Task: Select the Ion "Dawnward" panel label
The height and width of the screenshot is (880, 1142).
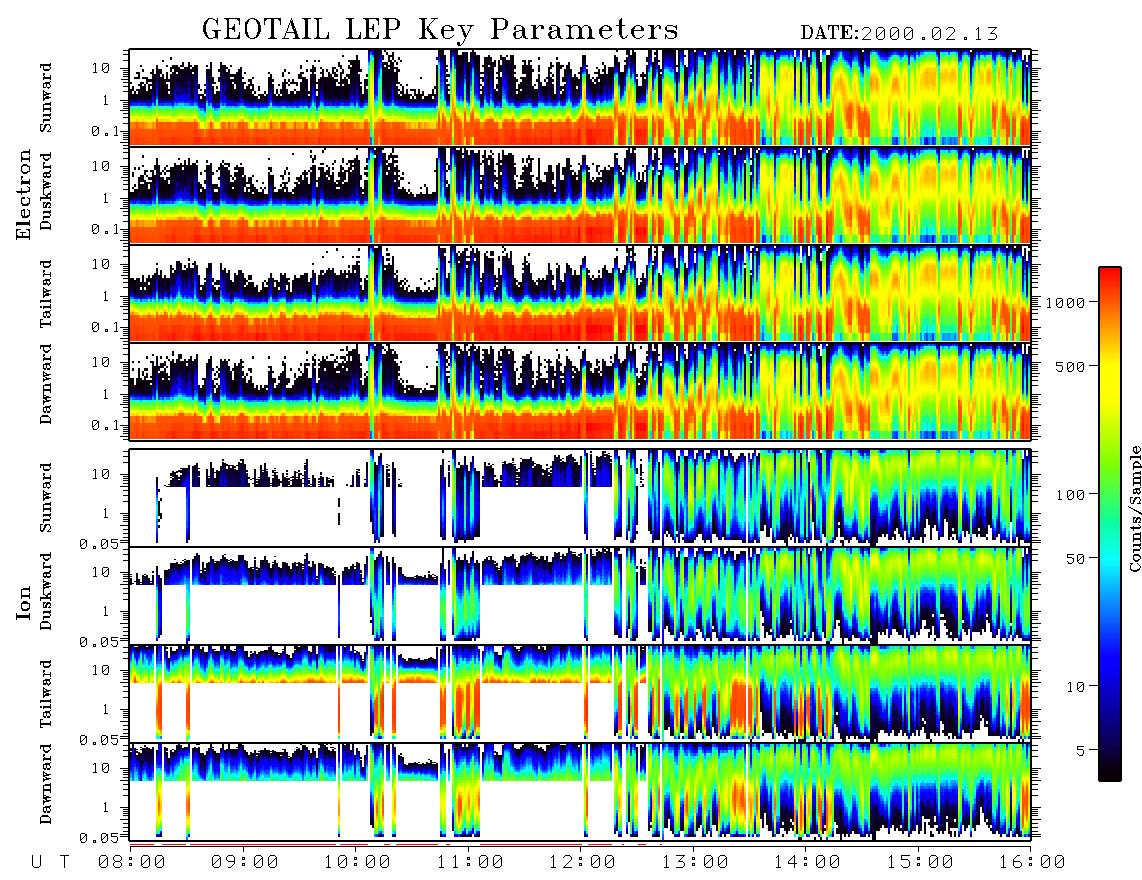Action: pyautogui.click(x=46, y=783)
